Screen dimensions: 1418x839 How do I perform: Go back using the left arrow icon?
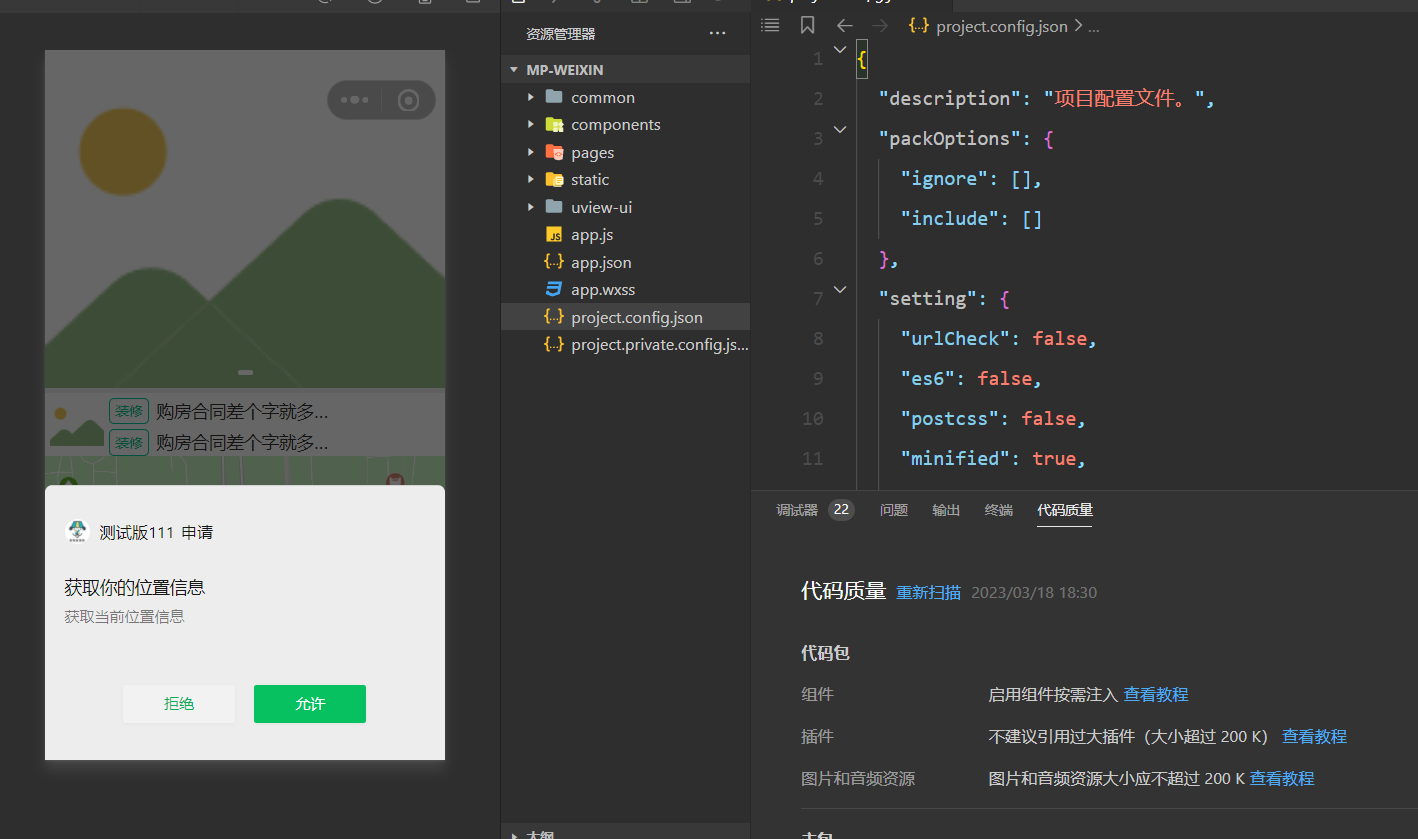coord(845,26)
